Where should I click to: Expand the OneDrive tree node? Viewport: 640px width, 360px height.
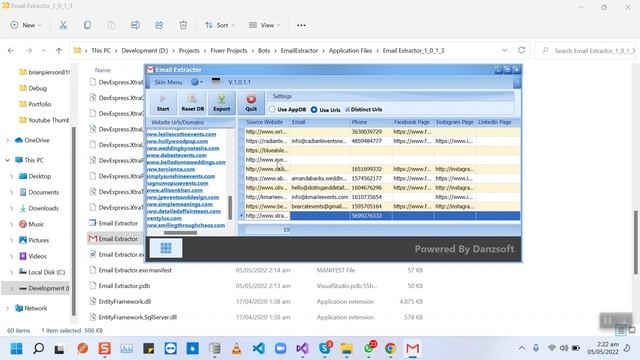(7, 140)
